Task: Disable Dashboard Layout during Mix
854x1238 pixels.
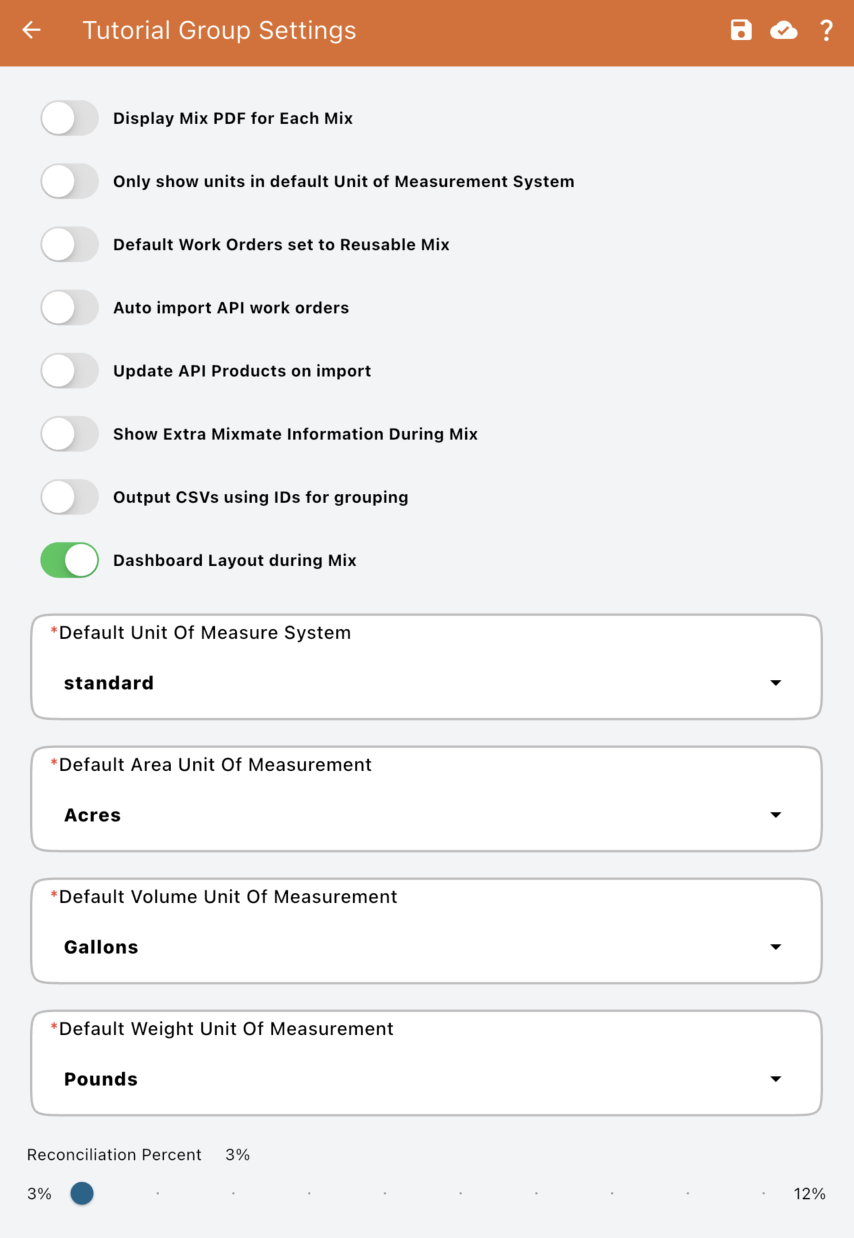Action: click(69, 560)
